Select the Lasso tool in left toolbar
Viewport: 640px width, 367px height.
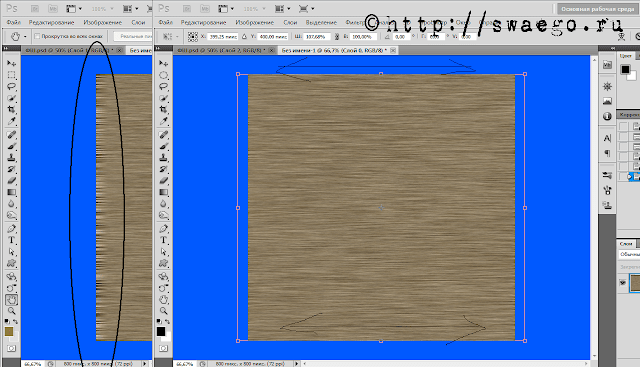coord(11,87)
